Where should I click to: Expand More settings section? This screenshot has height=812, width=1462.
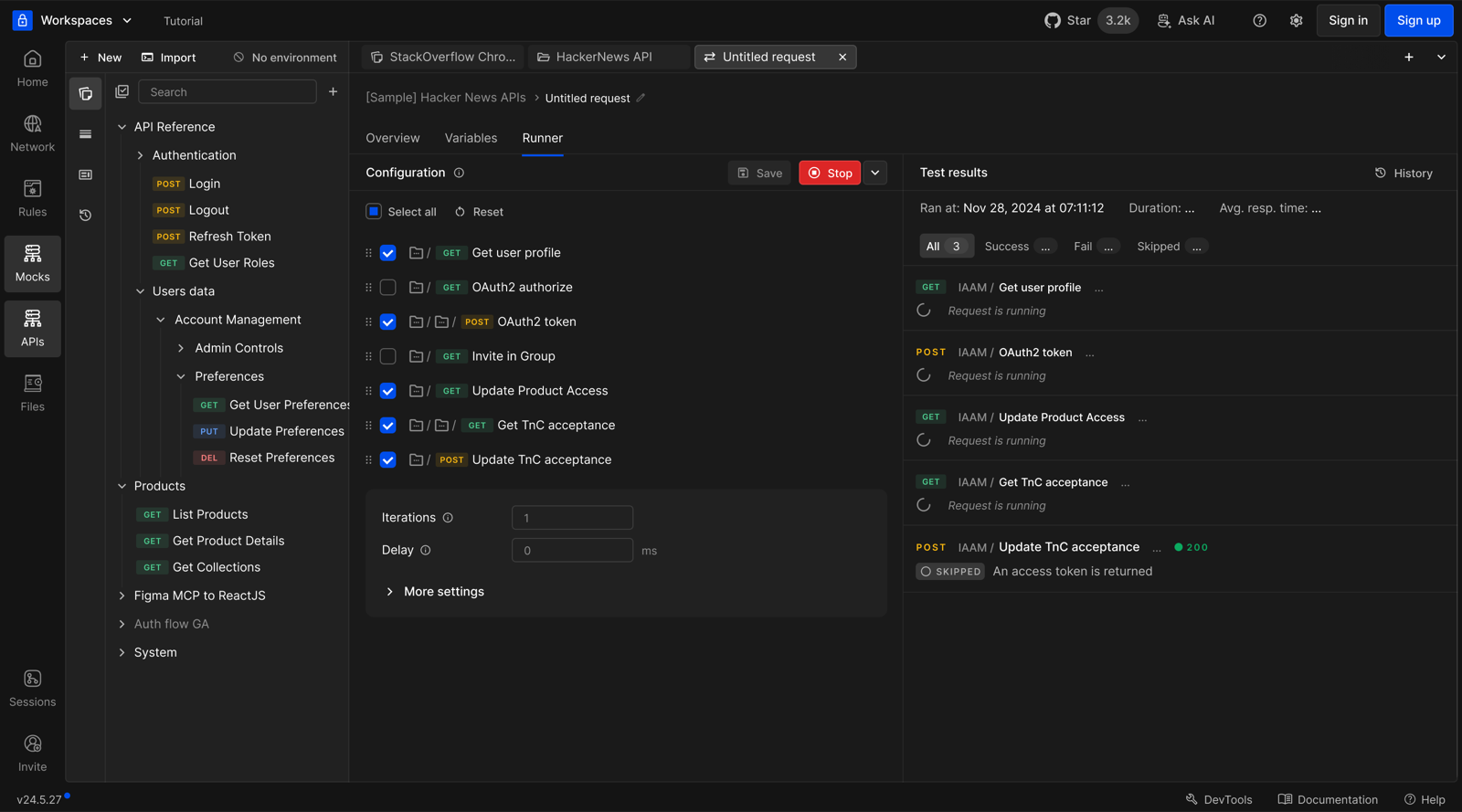[x=435, y=592]
